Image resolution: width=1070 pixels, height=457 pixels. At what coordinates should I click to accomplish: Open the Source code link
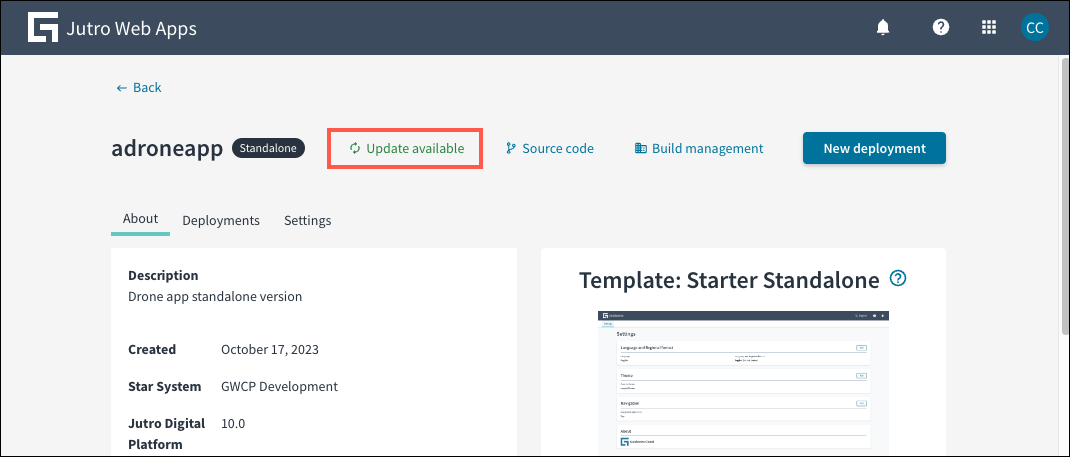click(x=550, y=148)
